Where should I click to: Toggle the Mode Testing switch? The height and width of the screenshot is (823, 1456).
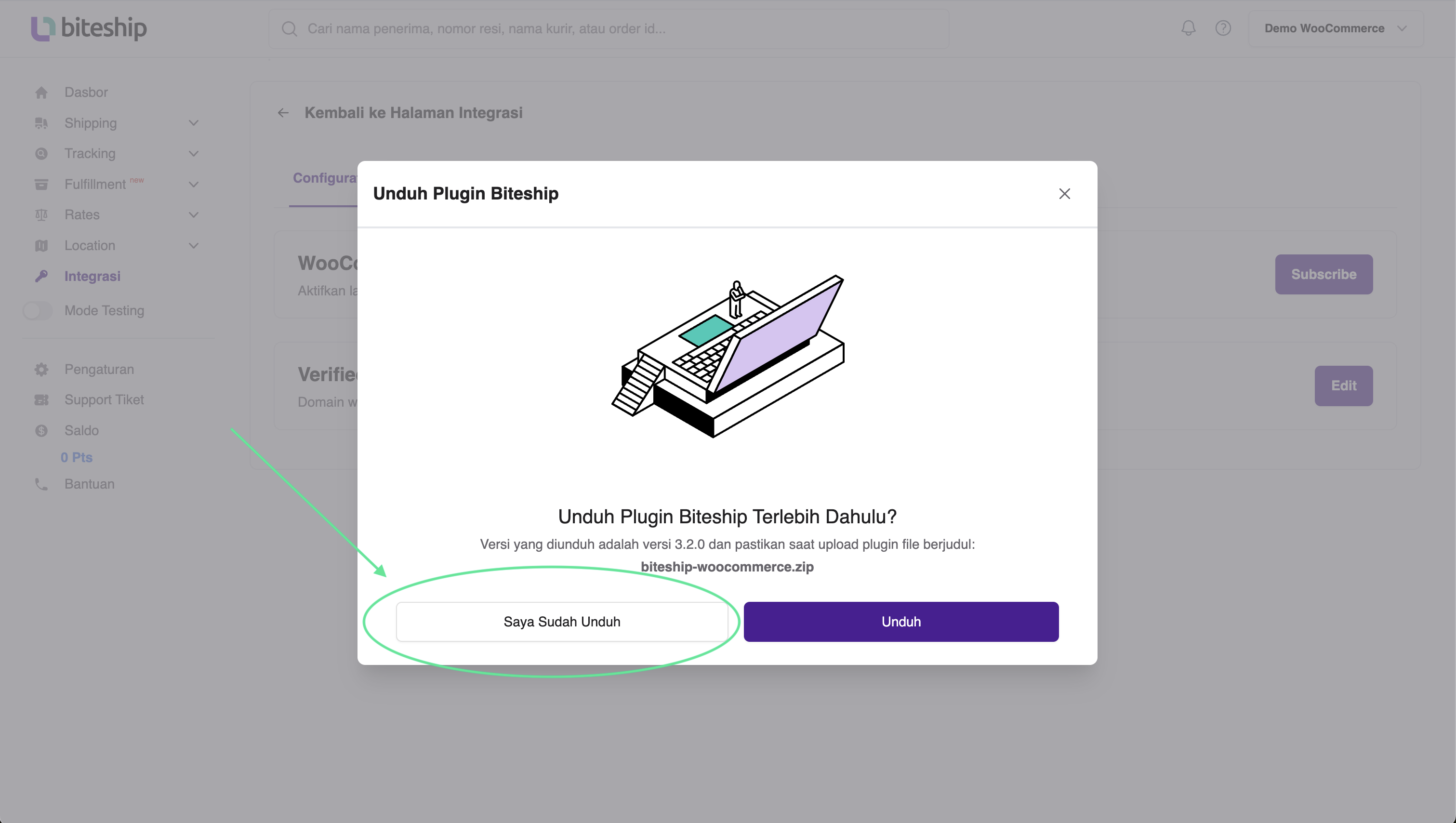click(37, 311)
